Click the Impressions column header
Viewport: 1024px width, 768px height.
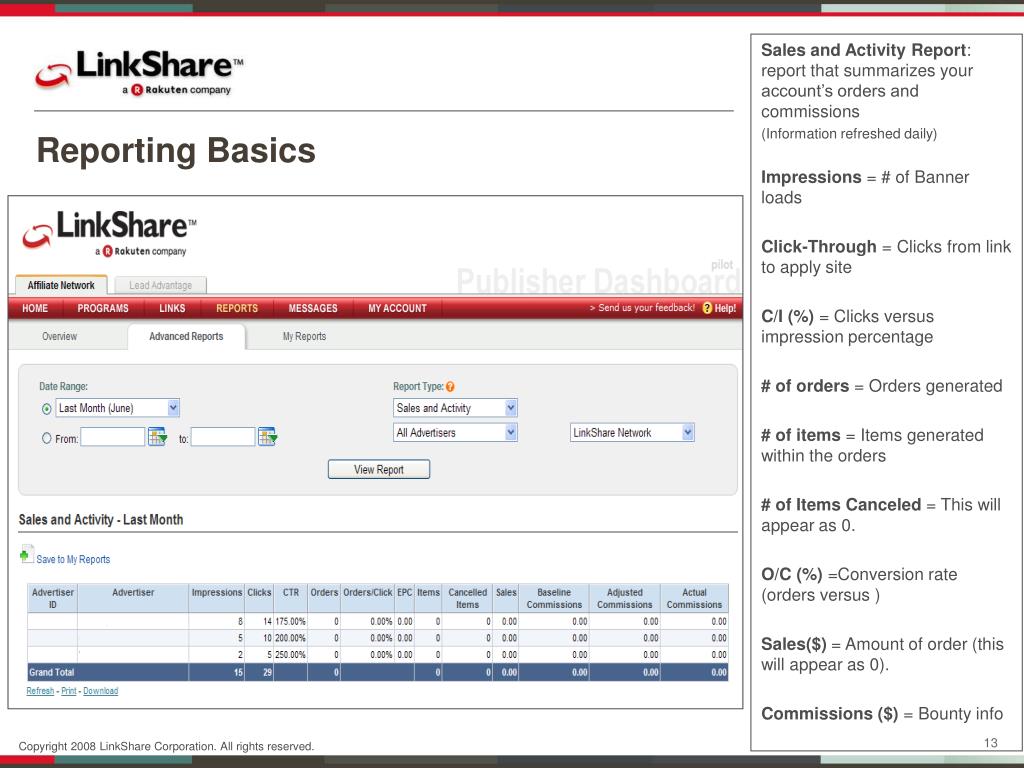point(217,598)
